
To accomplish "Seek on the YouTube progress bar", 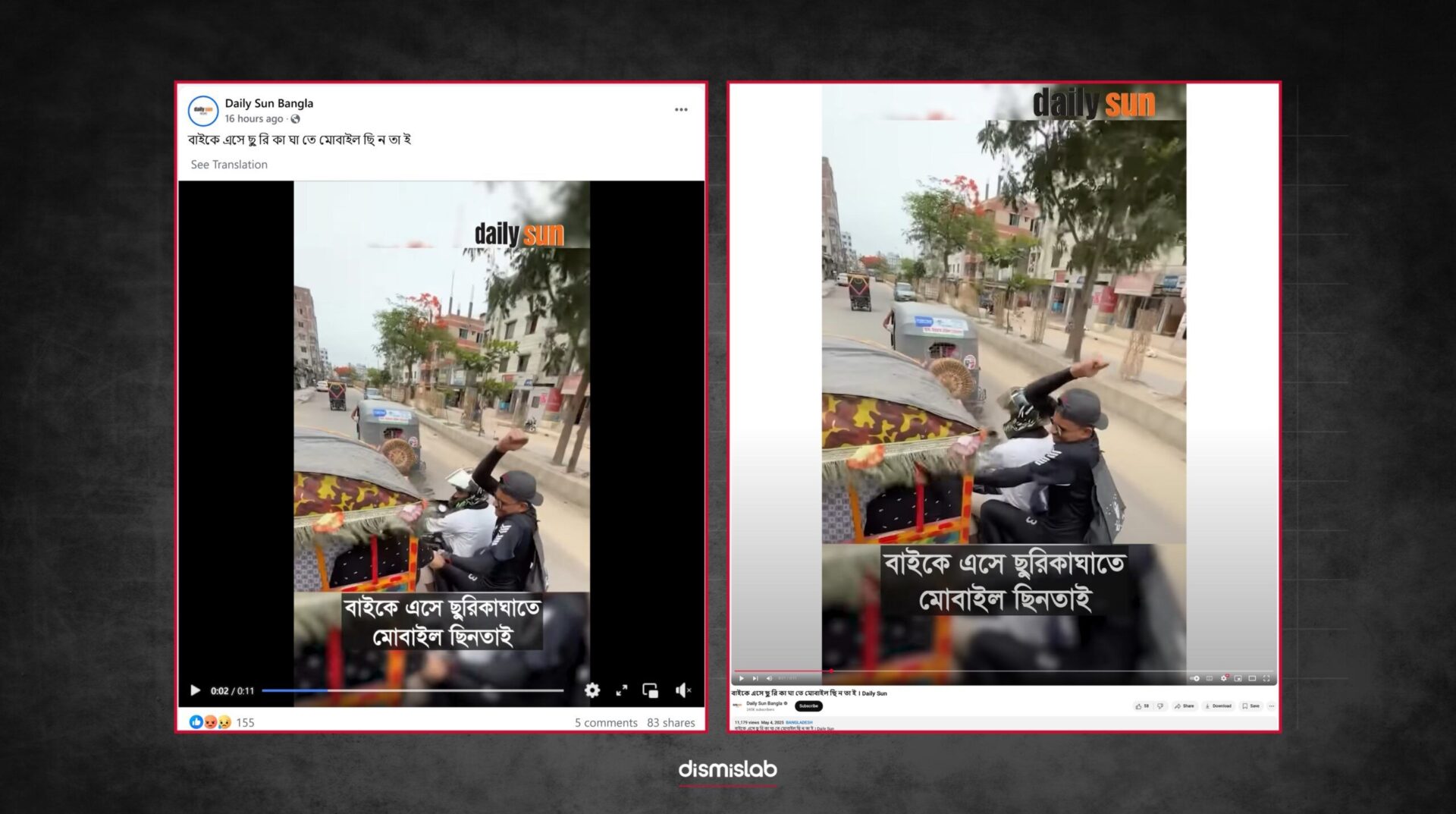I will point(1005,671).
